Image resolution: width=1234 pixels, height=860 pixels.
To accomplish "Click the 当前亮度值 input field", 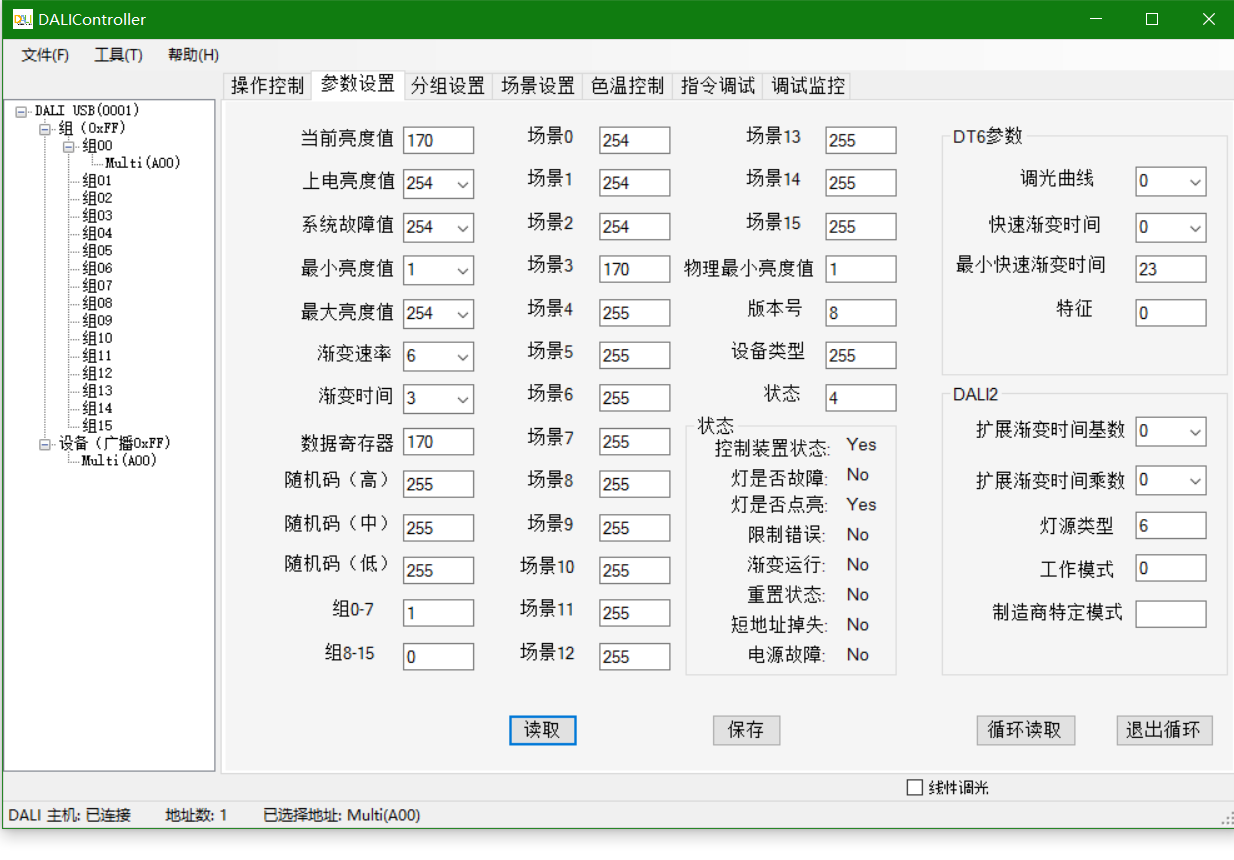I will (438, 141).
